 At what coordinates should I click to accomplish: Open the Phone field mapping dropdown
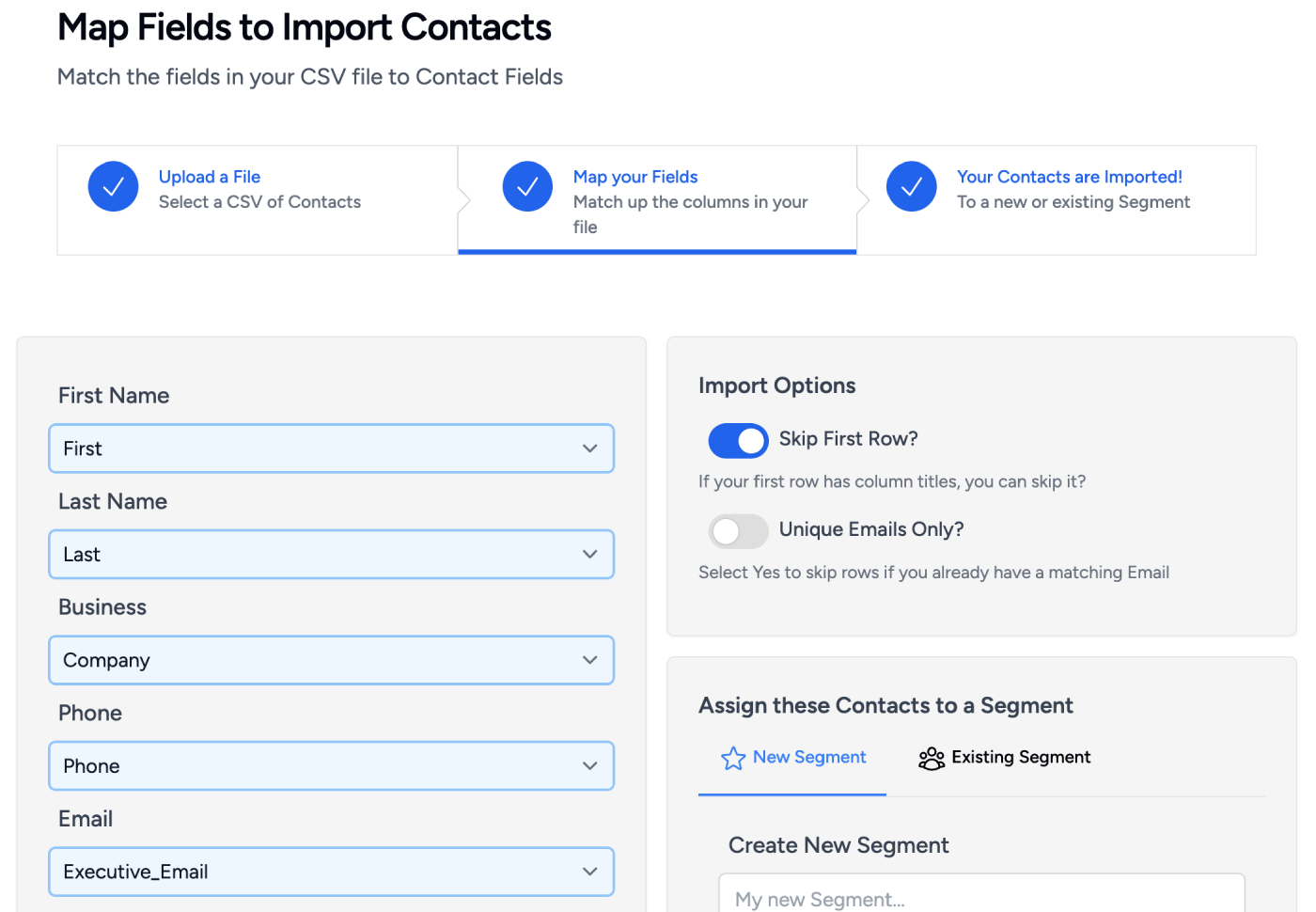pos(331,766)
